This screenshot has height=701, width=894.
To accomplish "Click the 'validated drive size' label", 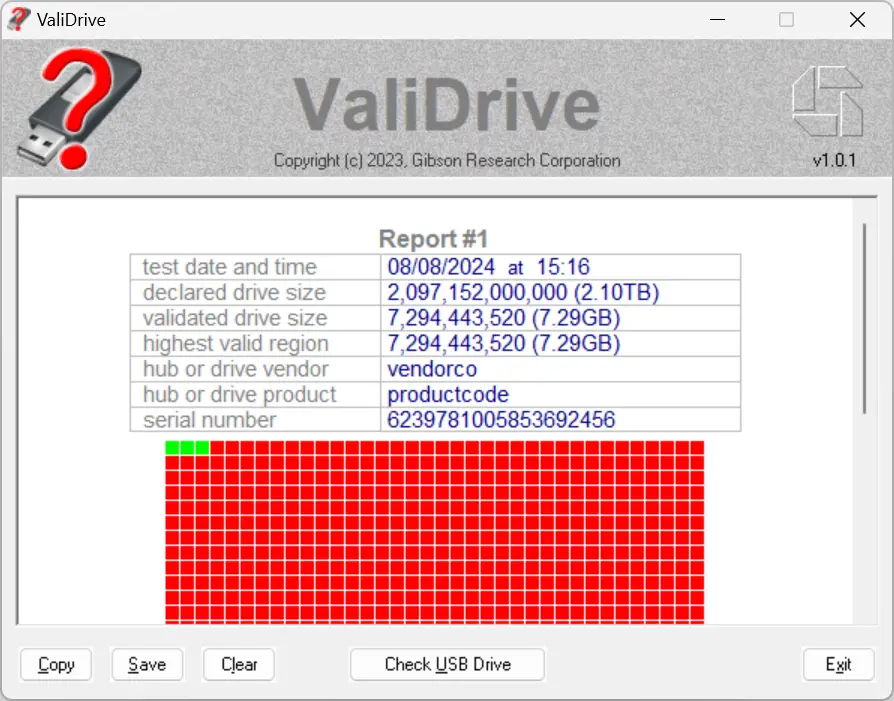I will (235, 318).
